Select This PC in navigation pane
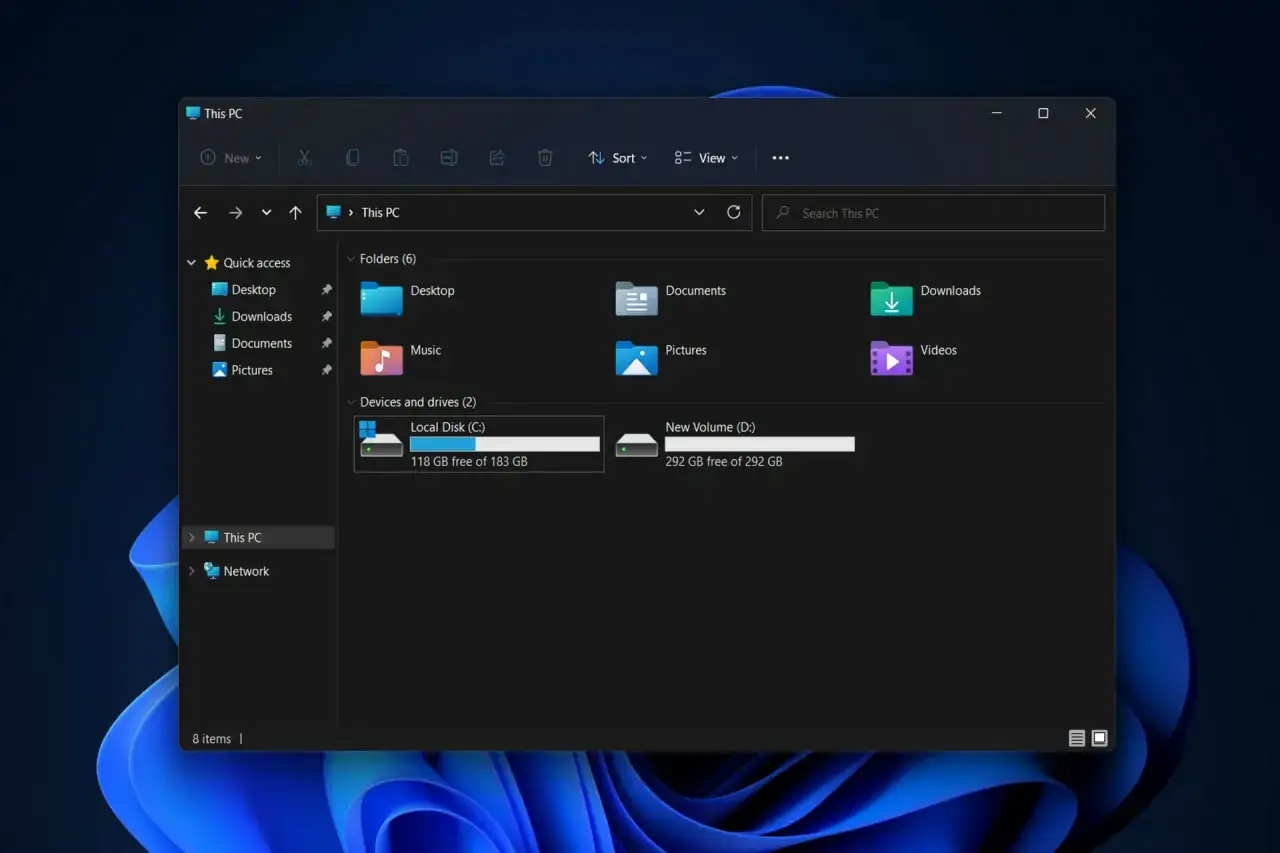Viewport: 1280px width, 853px height. pos(258,538)
